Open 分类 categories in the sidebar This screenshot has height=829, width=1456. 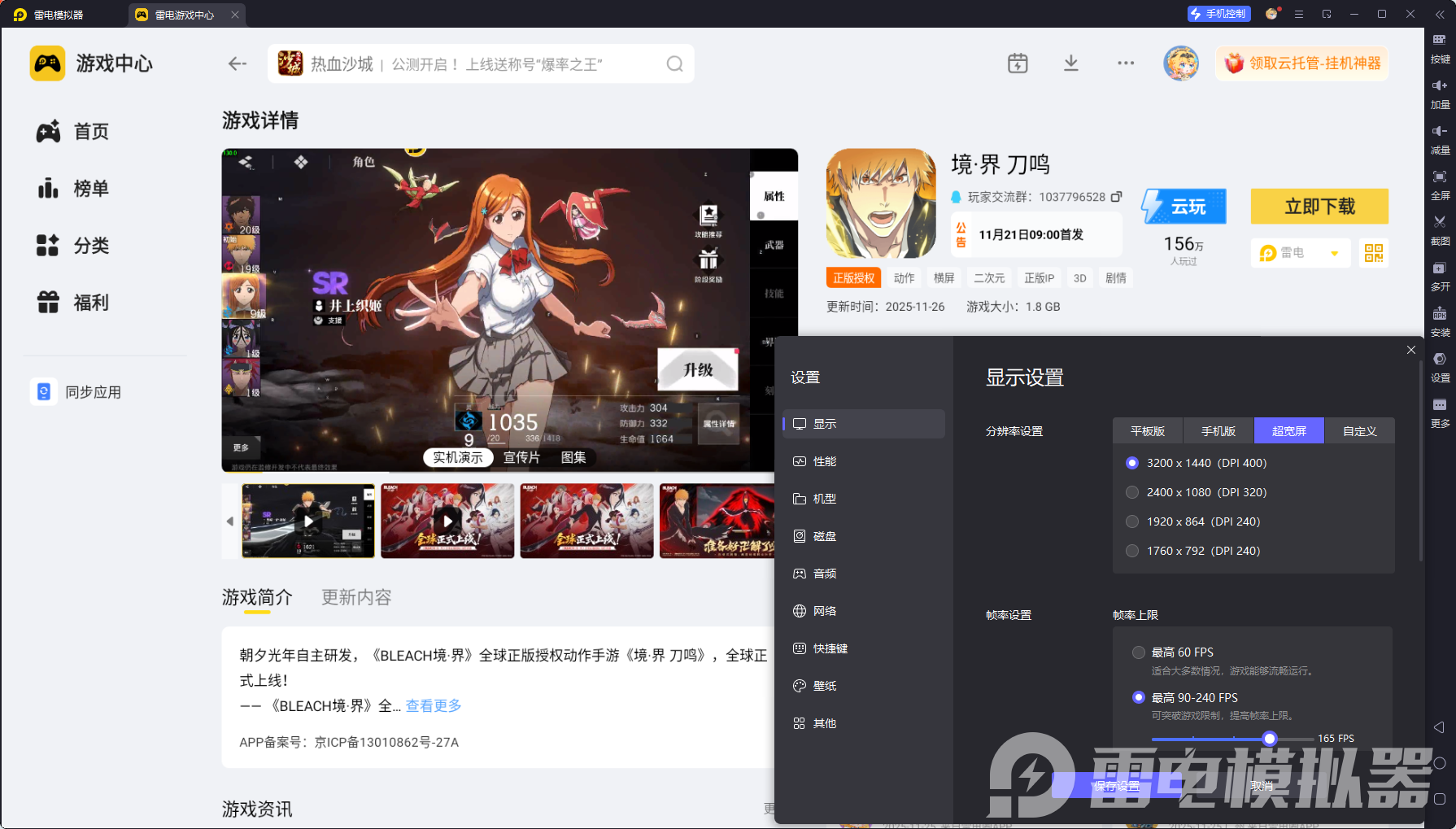tap(72, 246)
